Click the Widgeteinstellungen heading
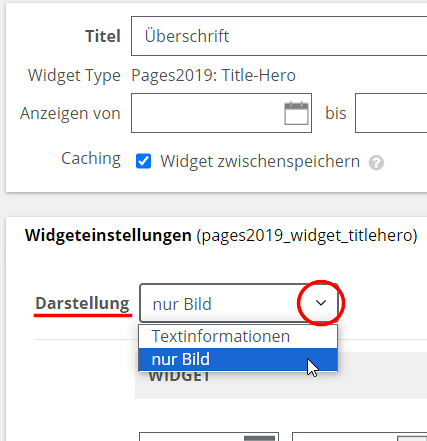427x441 pixels. pyautogui.click(x=108, y=235)
